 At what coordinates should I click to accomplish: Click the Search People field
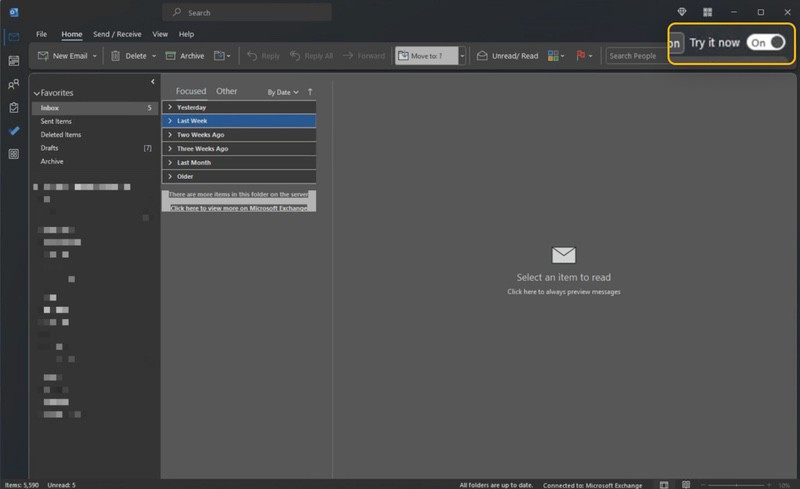coord(638,56)
